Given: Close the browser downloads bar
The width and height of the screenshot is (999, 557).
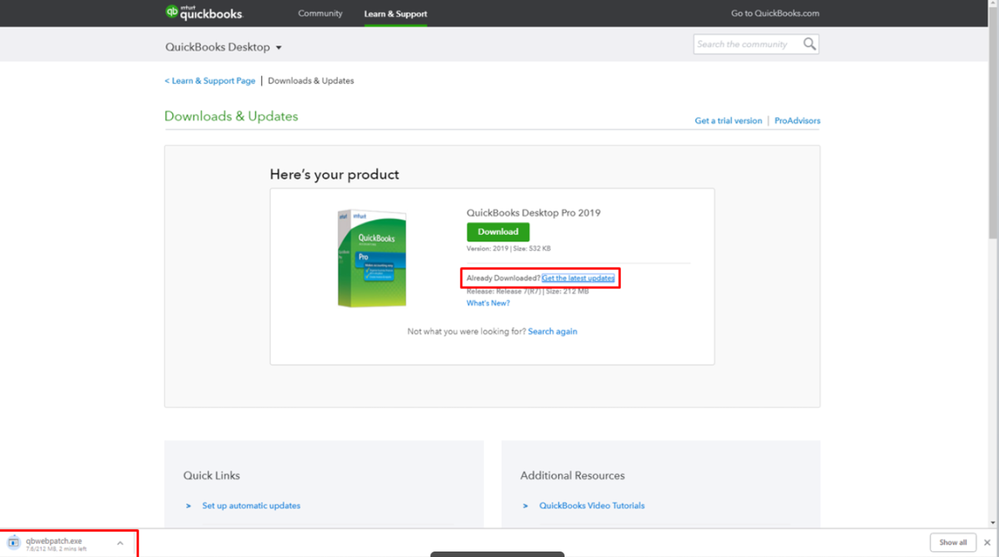Looking at the screenshot, I should [987, 542].
